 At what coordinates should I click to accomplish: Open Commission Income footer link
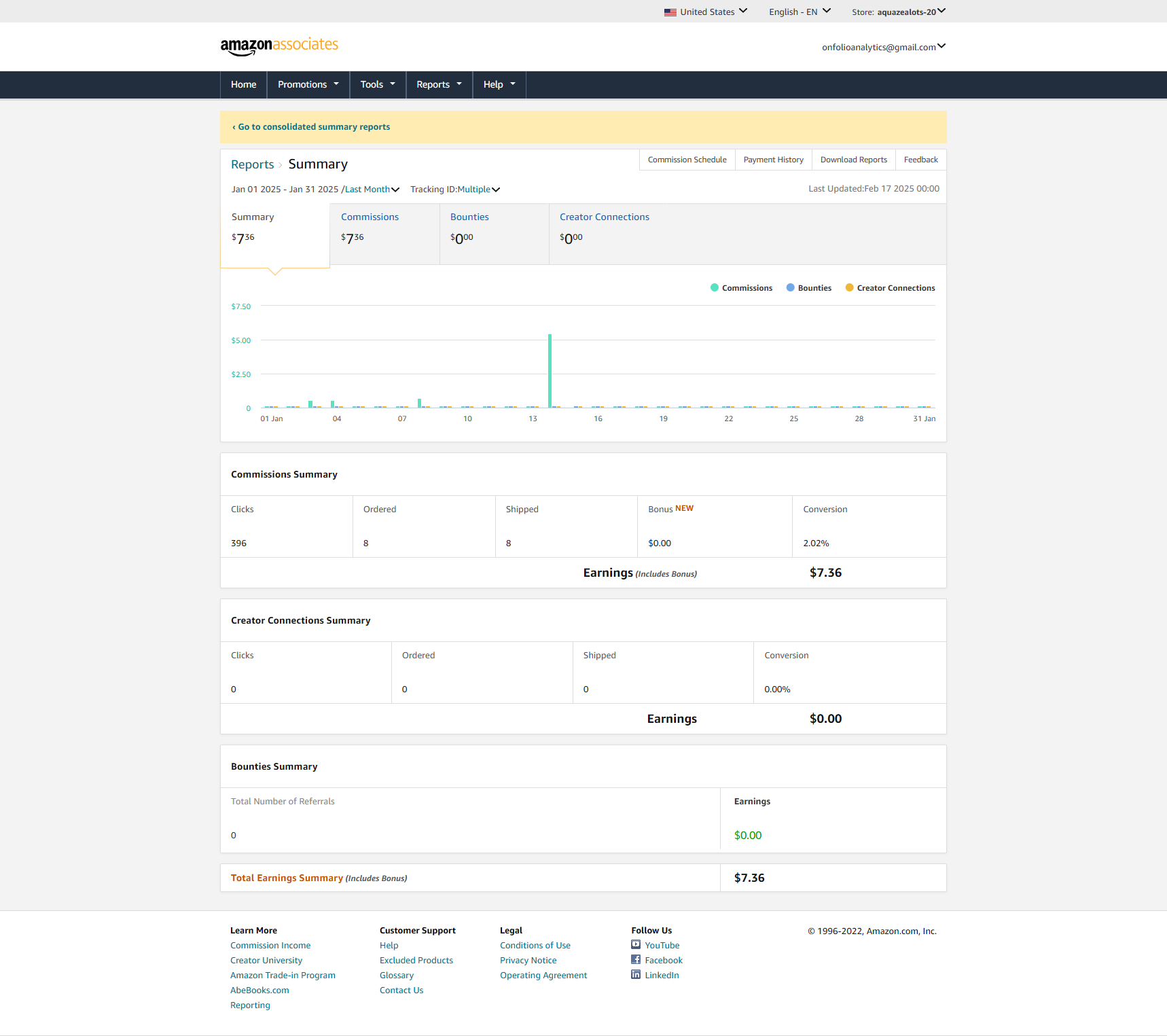(x=270, y=945)
